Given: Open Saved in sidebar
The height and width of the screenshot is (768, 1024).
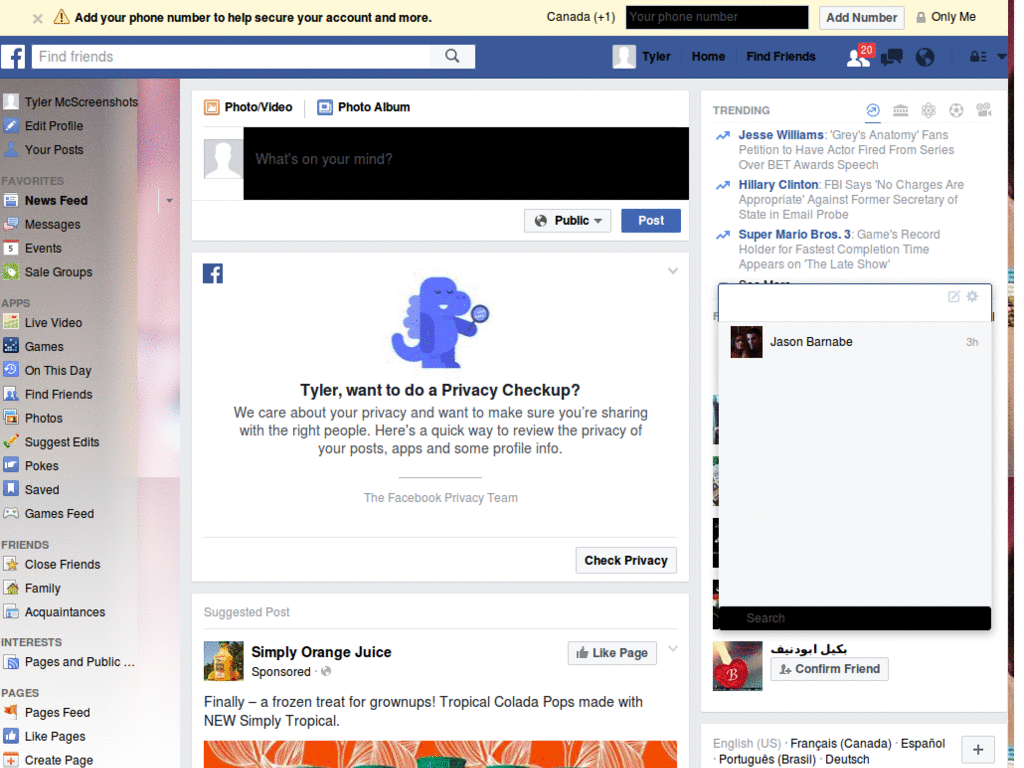Looking at the screenshot, I should pos(31,490).
